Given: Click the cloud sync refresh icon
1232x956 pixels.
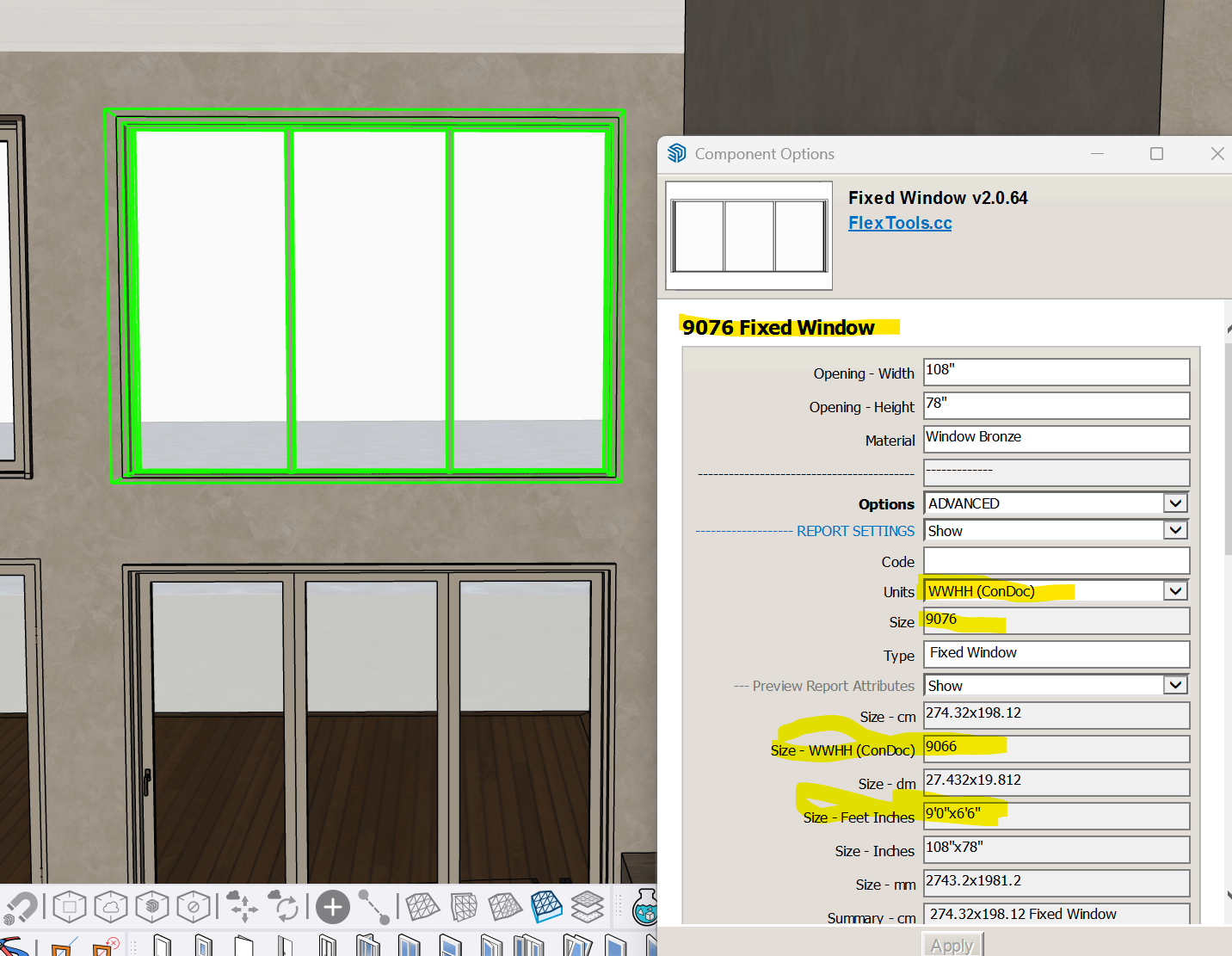Looking at the screenshot, I should (285, 907).
